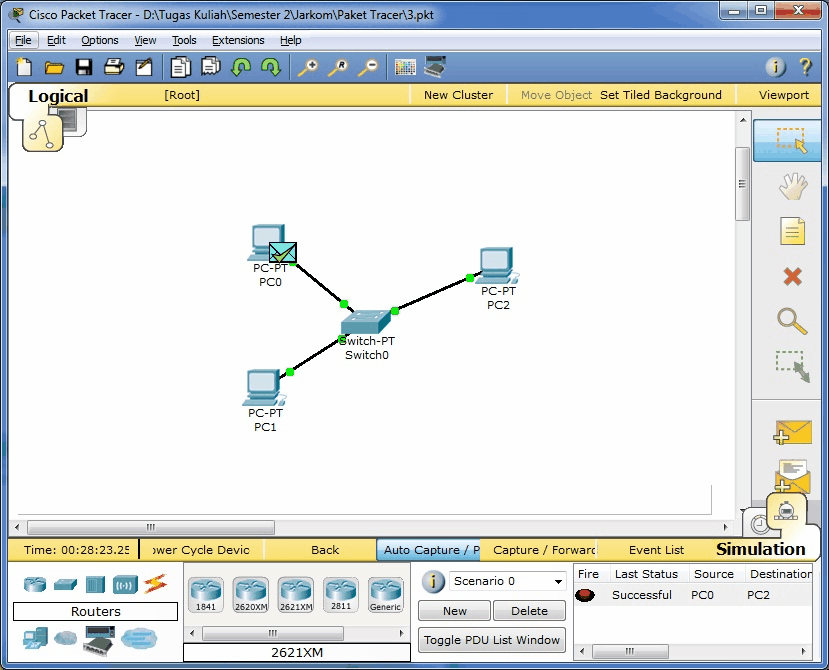Click the Copy icon in the toolbar
829x670 pixels.
click(180, 67)
